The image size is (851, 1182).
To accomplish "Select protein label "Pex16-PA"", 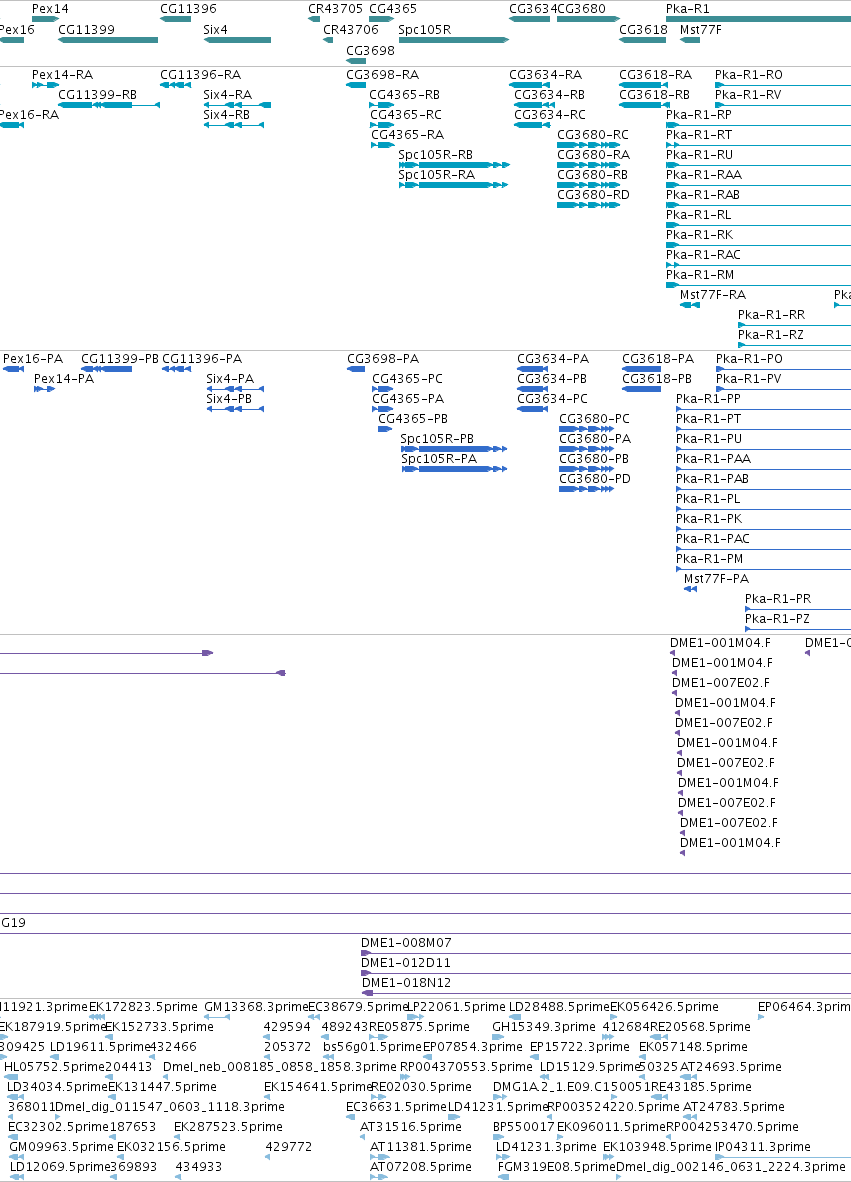I will (x=33, y=359).
